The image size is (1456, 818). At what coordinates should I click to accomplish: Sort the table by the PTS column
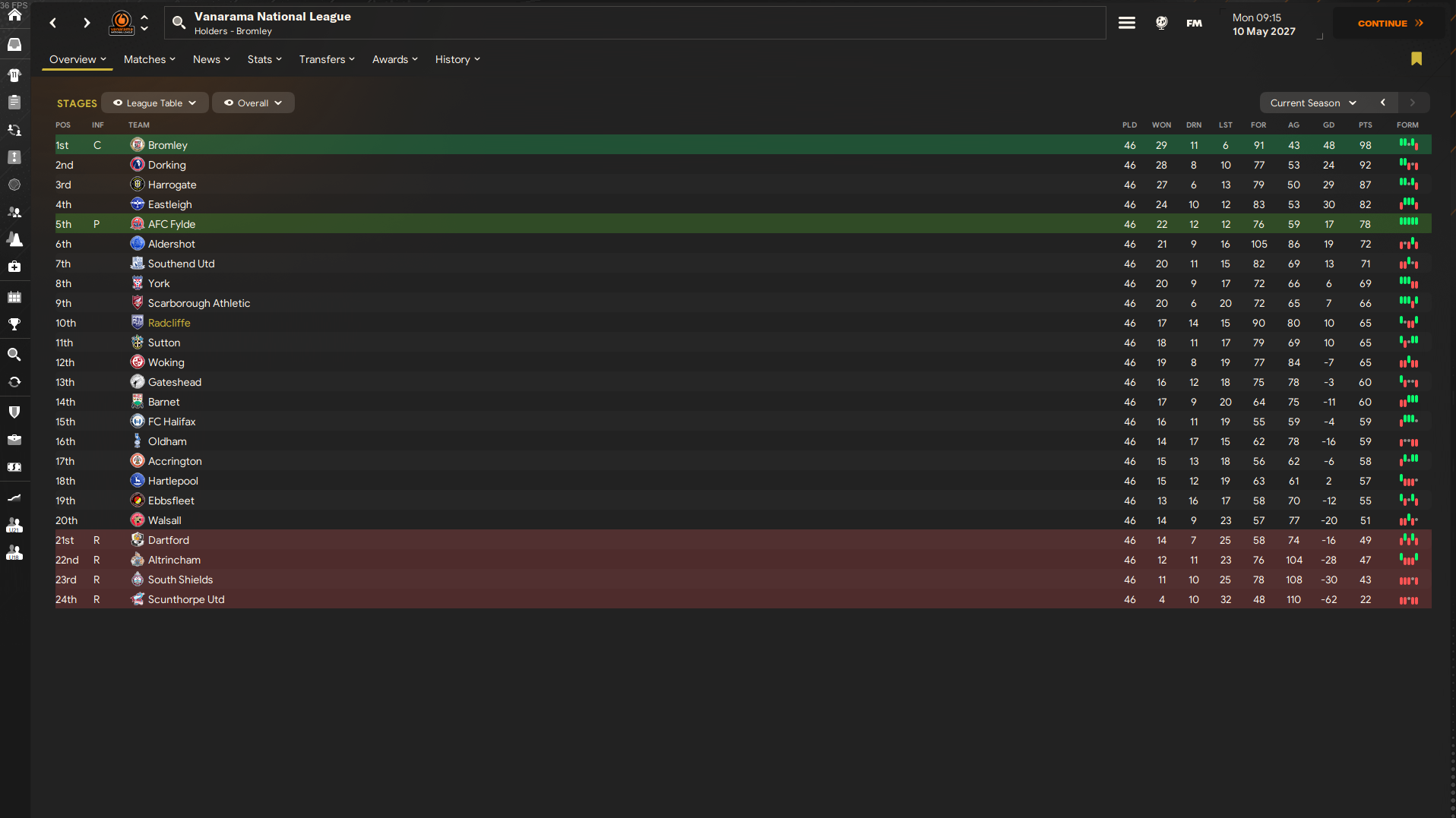coord(1366,125)
